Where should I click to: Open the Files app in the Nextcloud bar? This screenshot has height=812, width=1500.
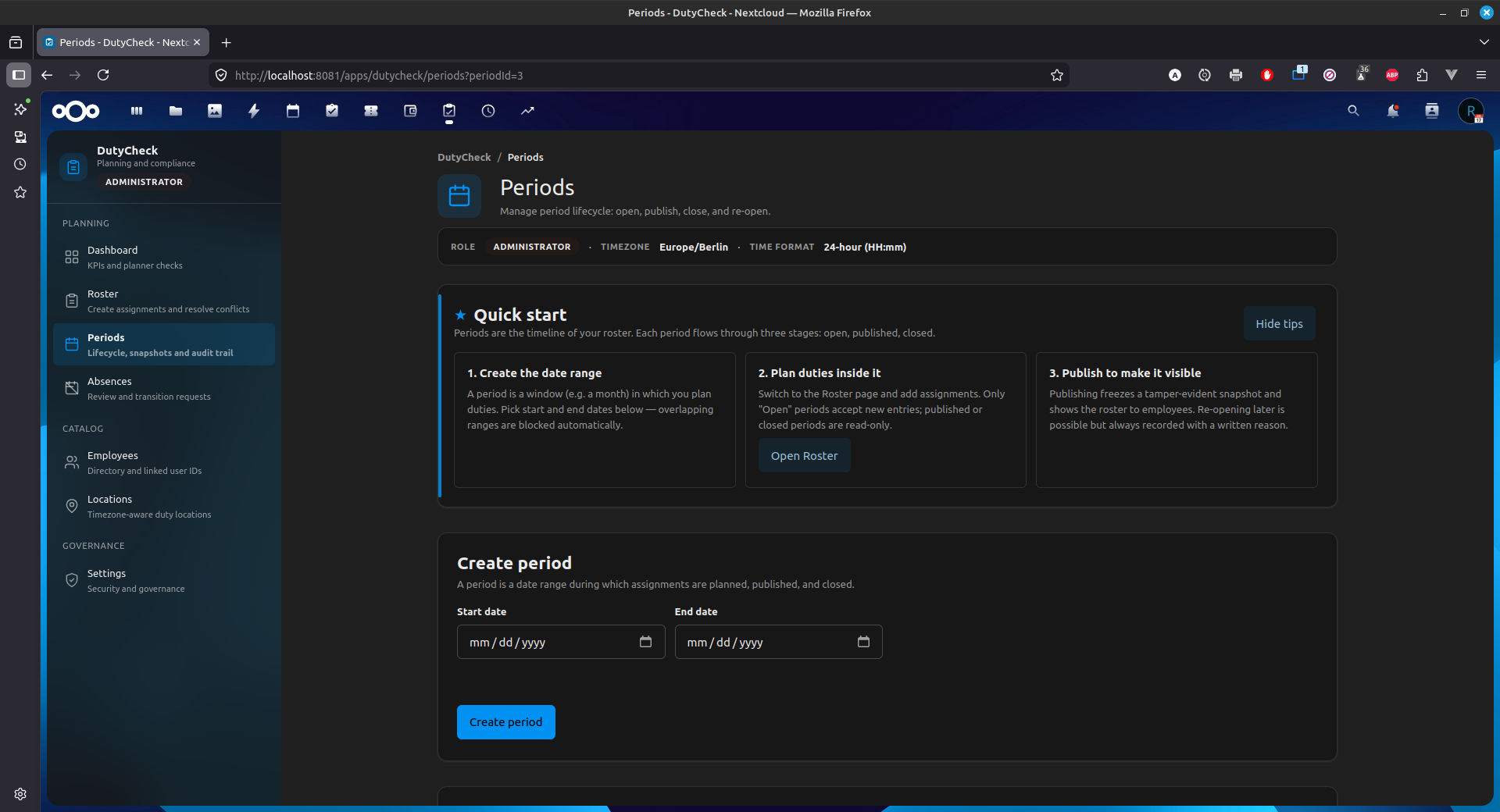(176, 111)
